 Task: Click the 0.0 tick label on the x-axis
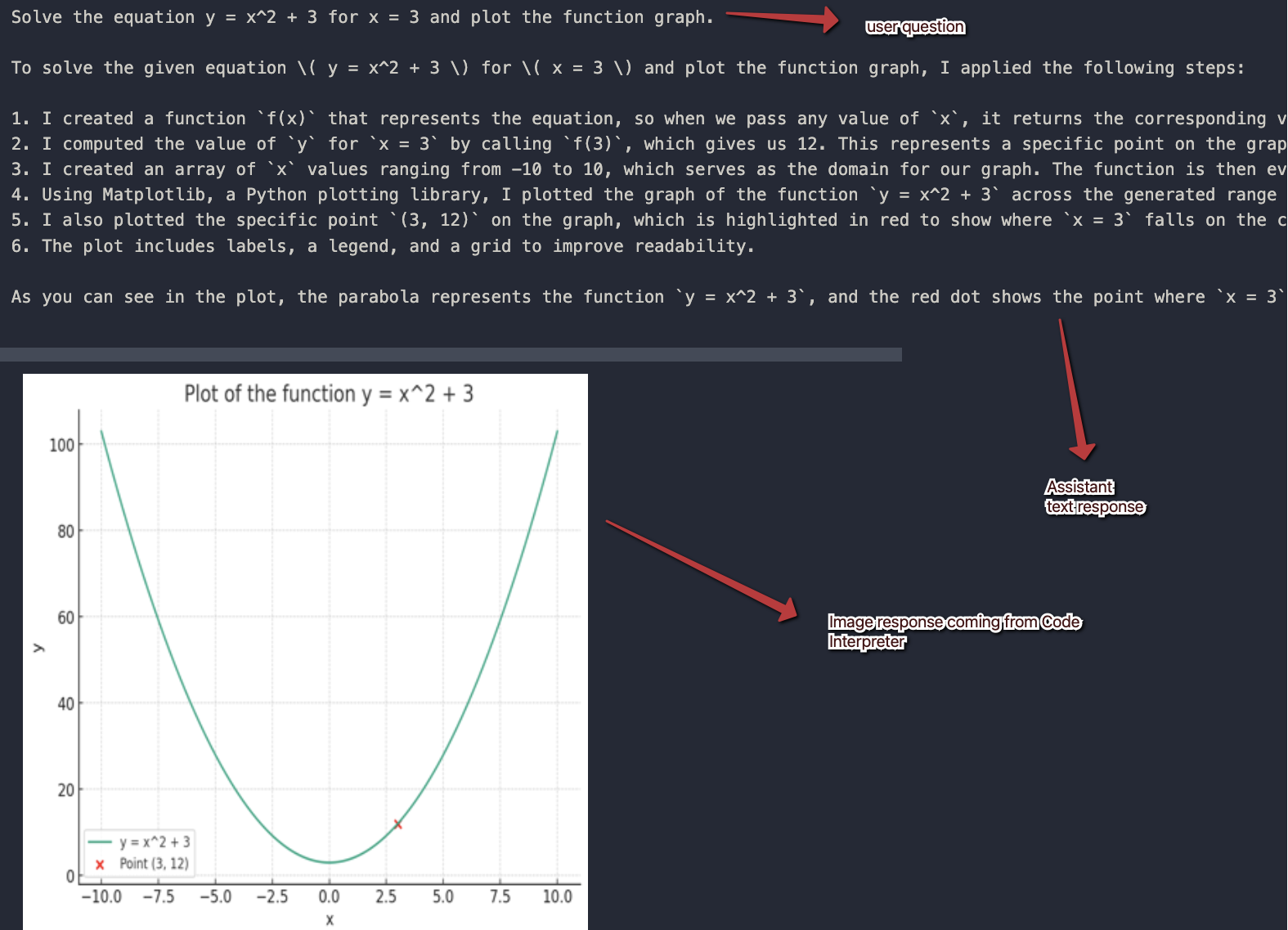329,896
